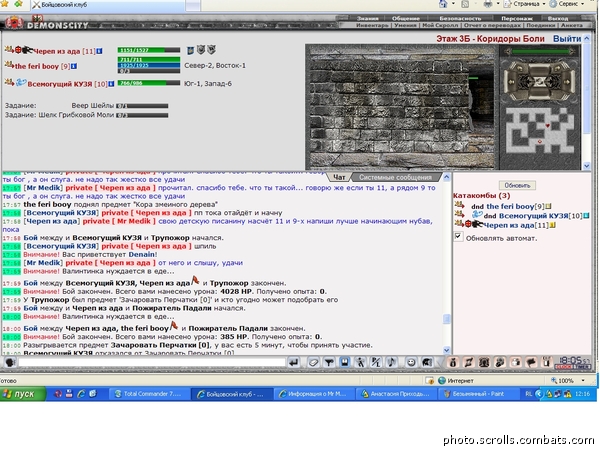The width and height of the screenshot is (600, 450).
Task: Click the RSS feeds icon in browser toolbar
Action: (465, 4)
